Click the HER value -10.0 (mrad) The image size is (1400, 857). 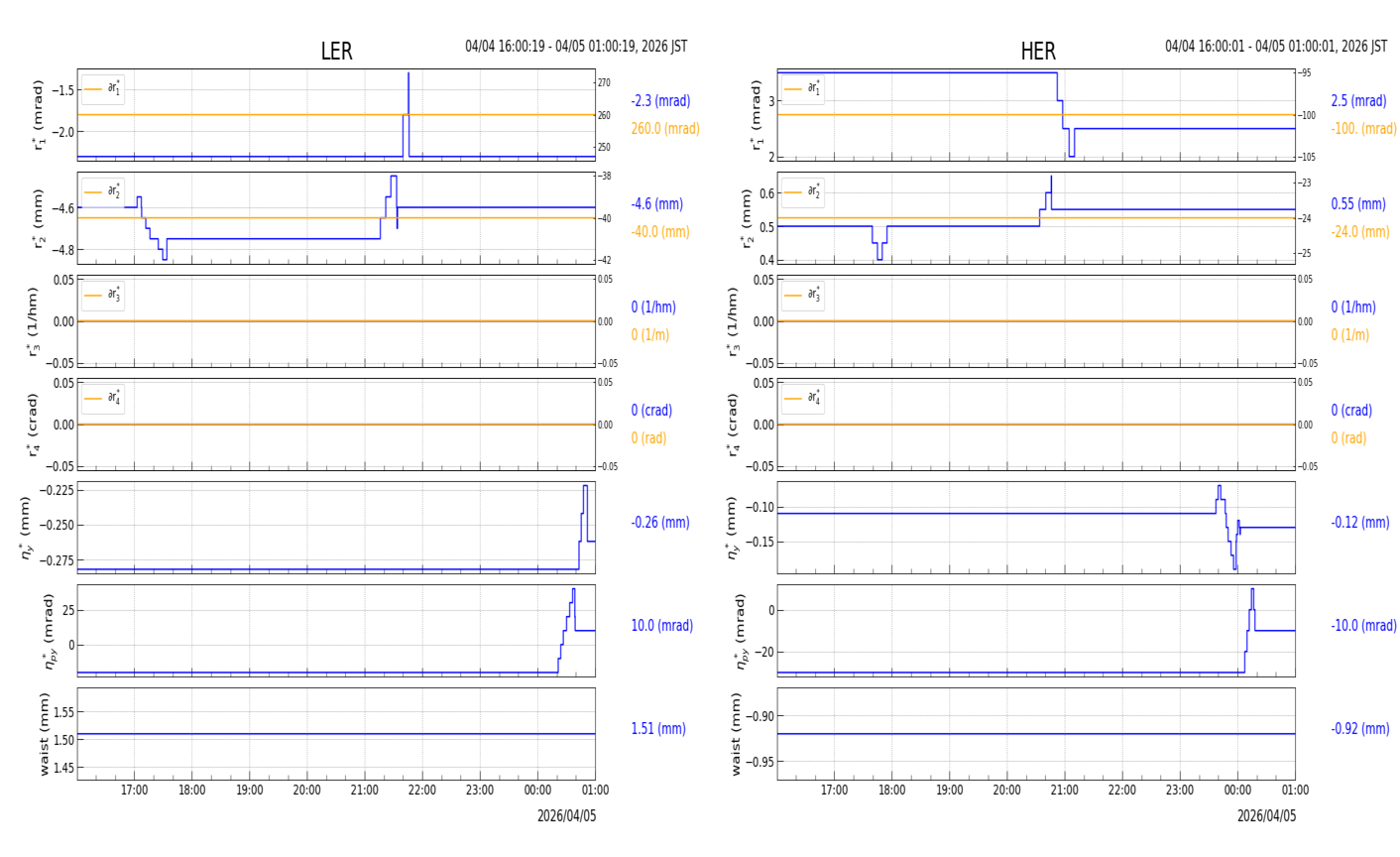click(1363, 626)
